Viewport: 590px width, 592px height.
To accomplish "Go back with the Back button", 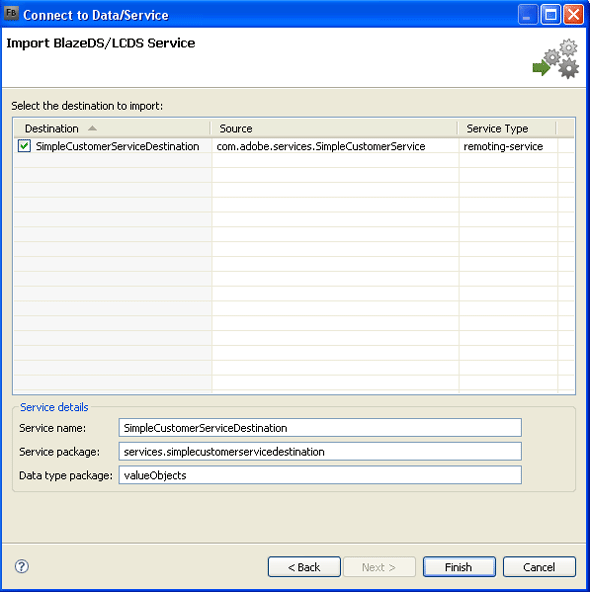I will point(304,567).
